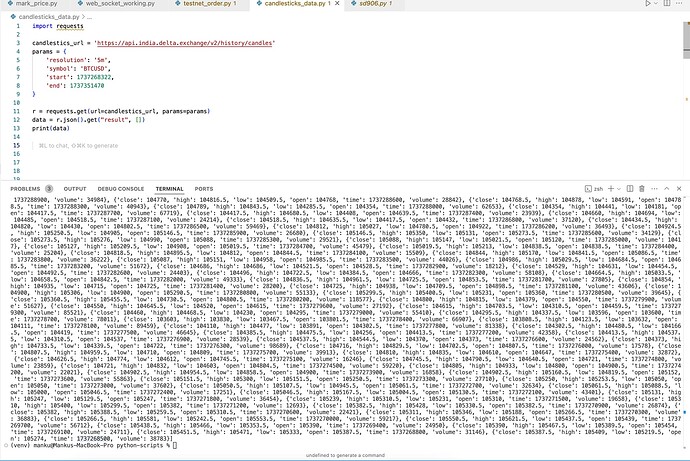Screen dimensions: 690x461
Task: Click the zsh terminal shell indicator
Action: tap(594, 189)
